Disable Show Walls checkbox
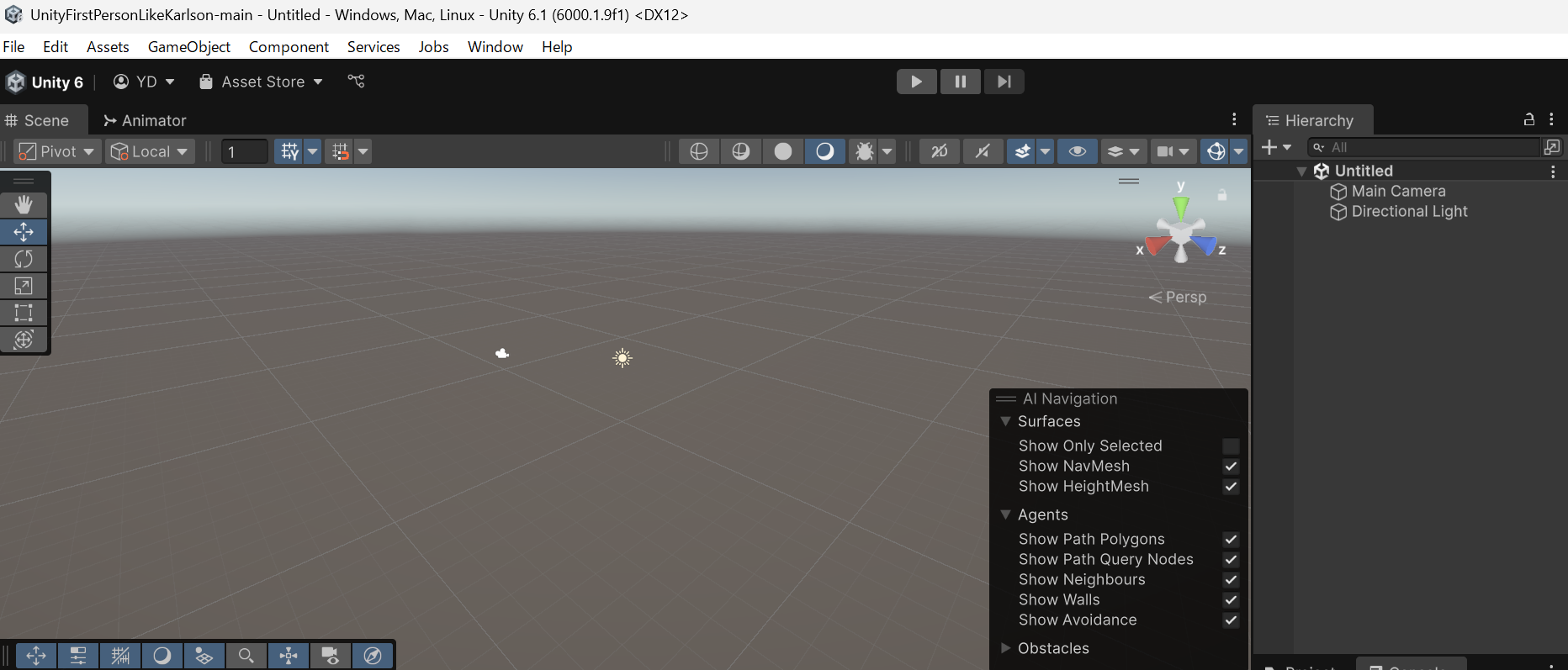 [x=1231, y=600]
